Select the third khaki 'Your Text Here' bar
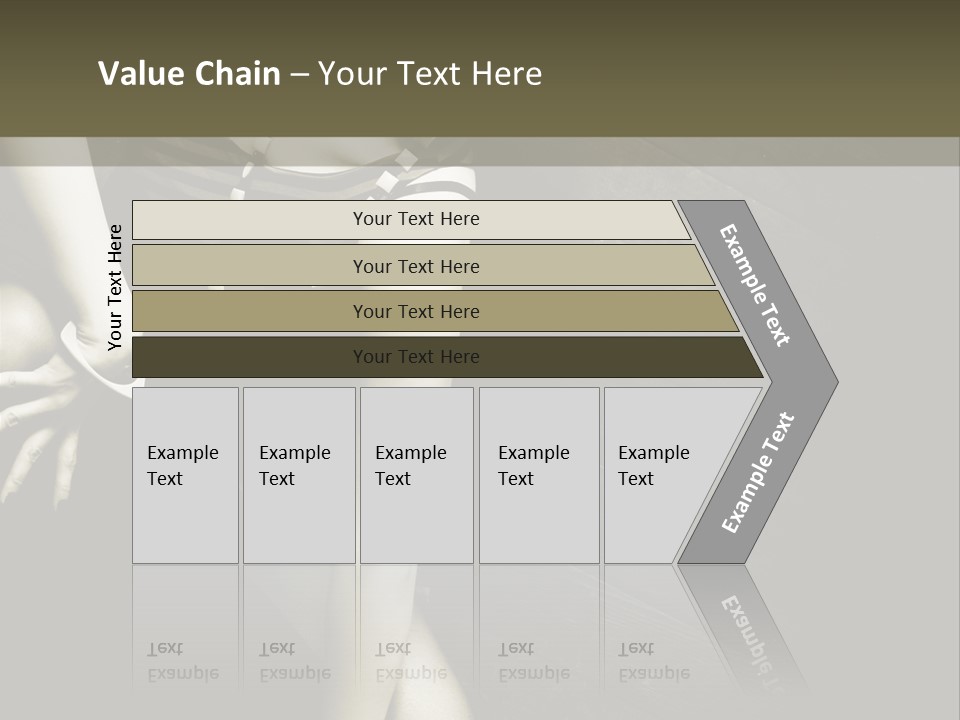The width and height of the screenshot is (960, 720). coord(435,311)
